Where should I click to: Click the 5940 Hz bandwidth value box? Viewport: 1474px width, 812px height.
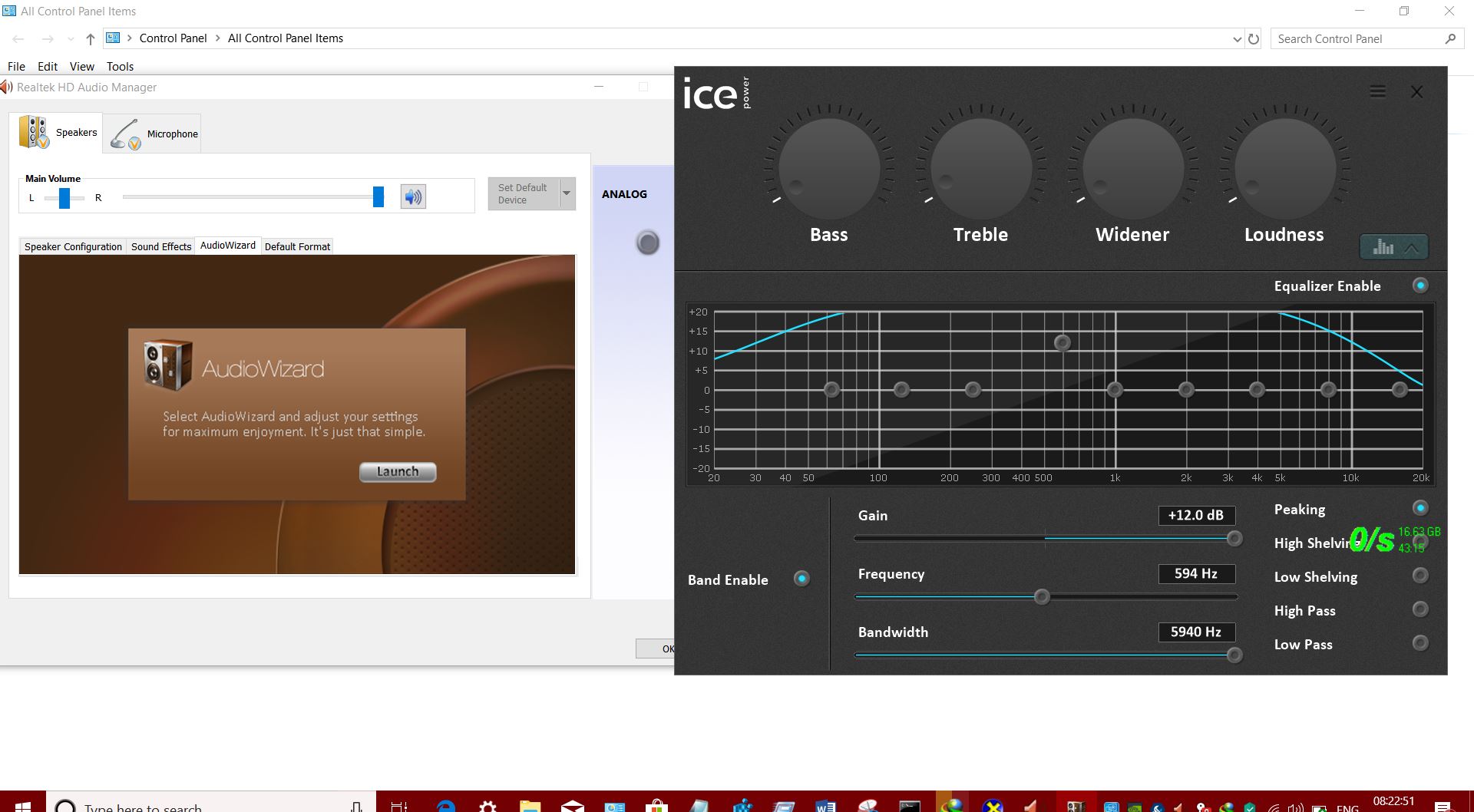[1196, 632]
